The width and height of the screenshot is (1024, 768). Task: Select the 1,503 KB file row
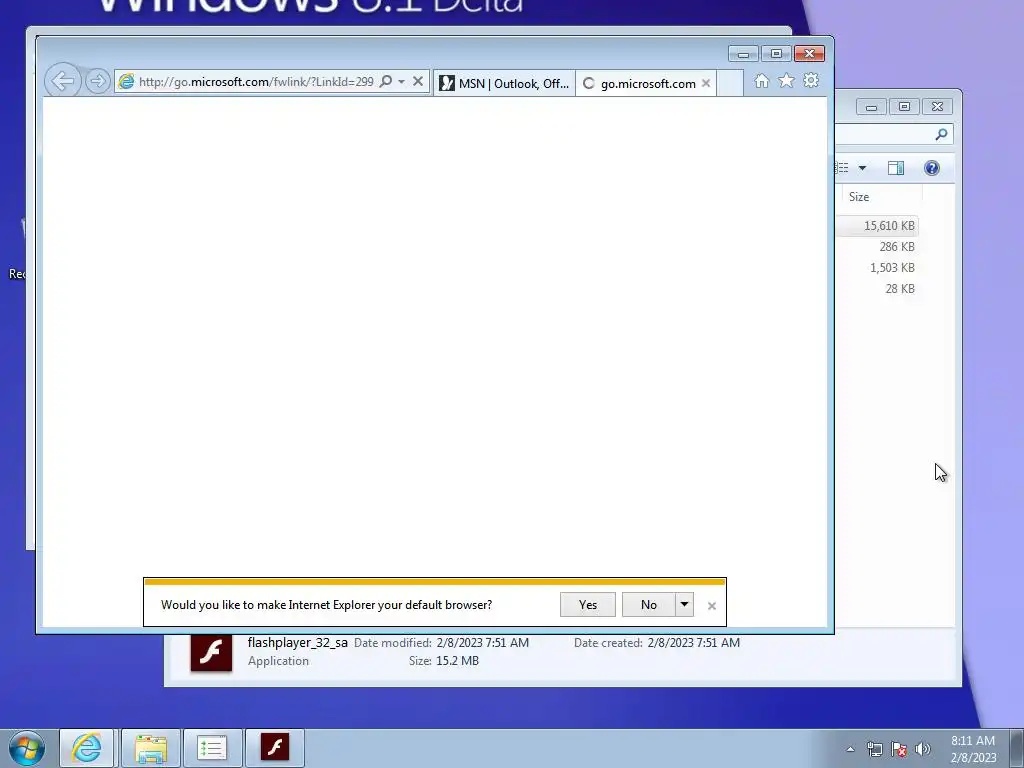[x=877, y=268]
